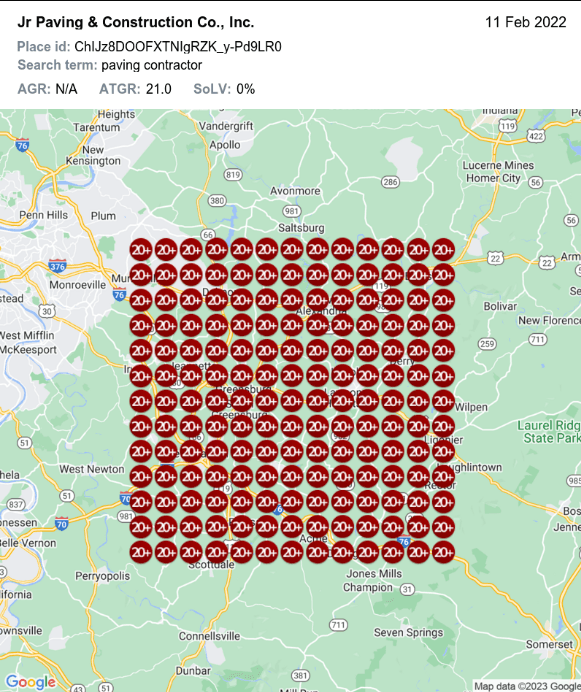Click the Wilpen label
The height and width of the screenshot is (692, 581).
tap(471, 407)
